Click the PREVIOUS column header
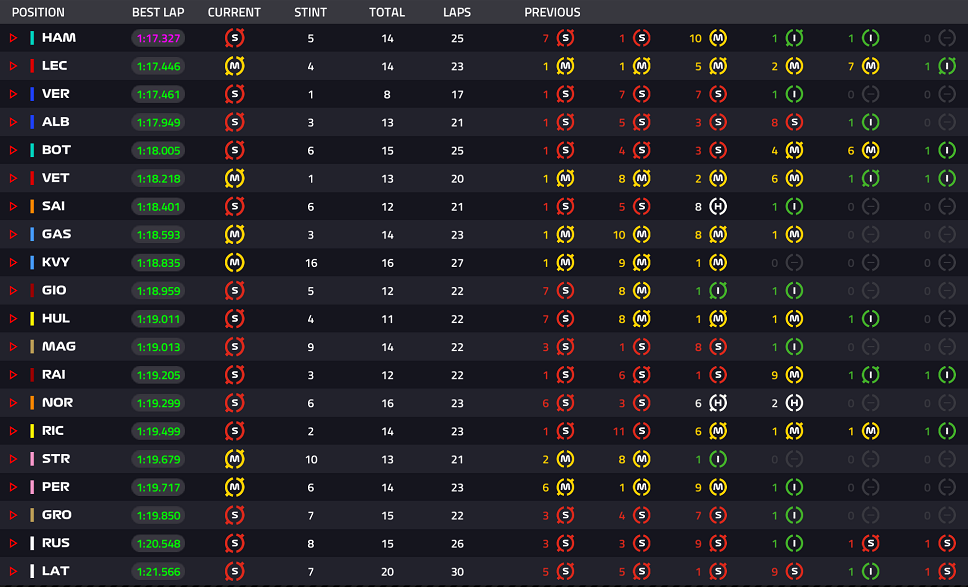This screenshot has height=587, width=968. 553,12
